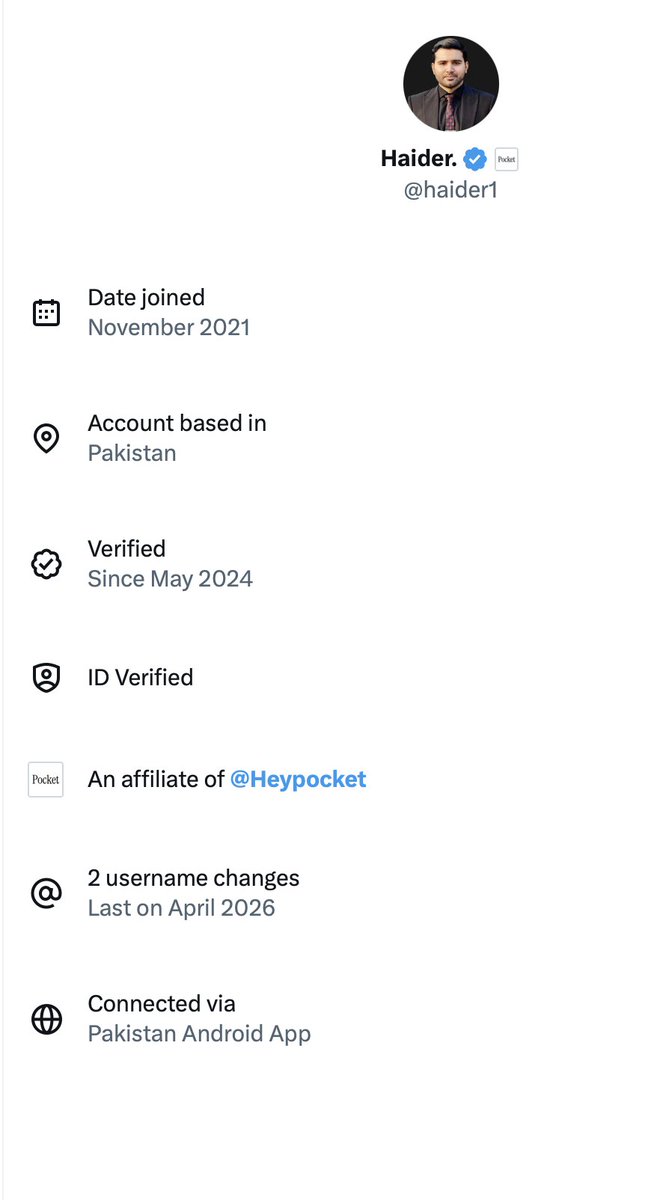The image size is (651, 1200).
Task: Click the location pin icon
Action: point(46,438)
